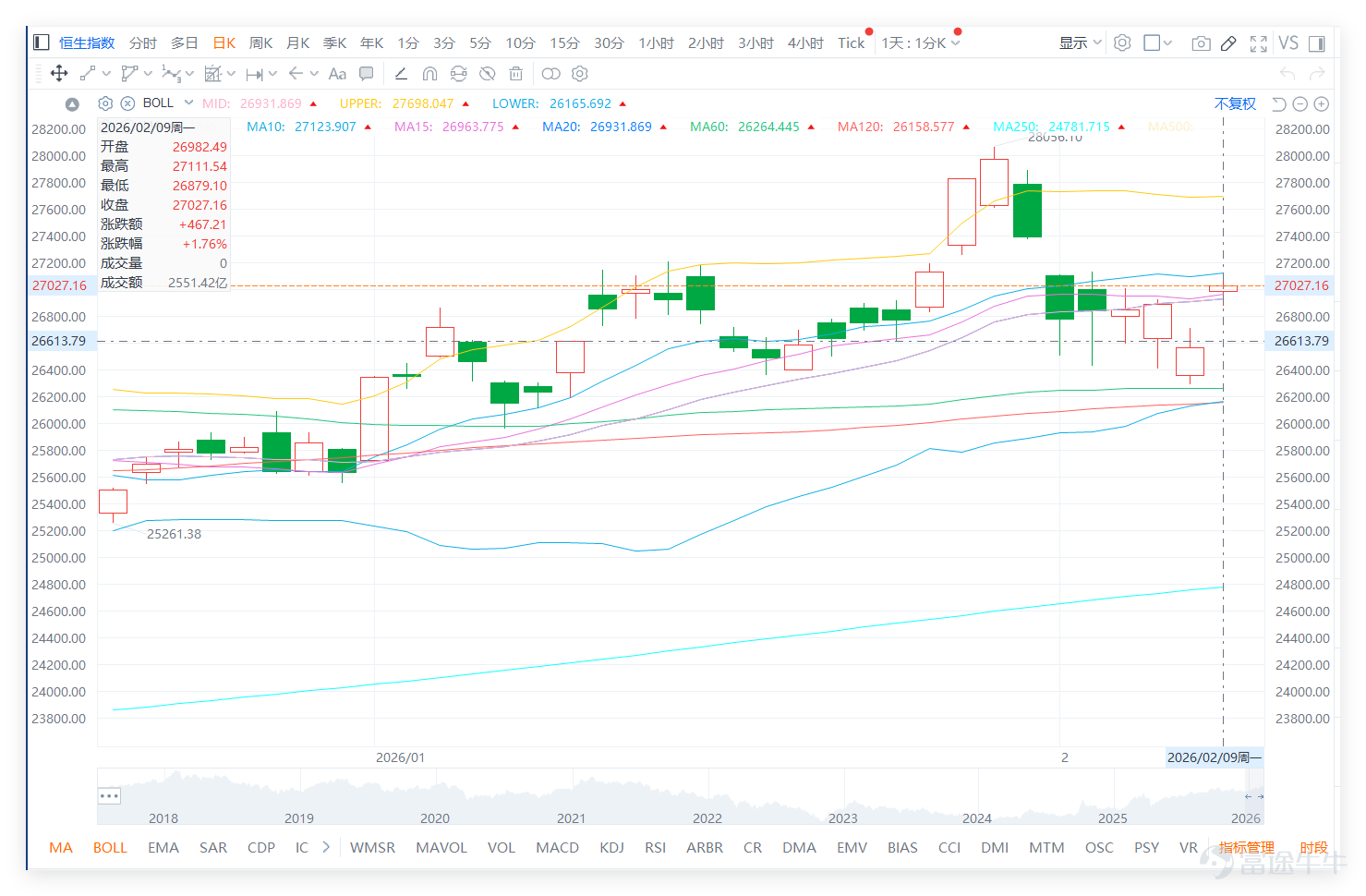Select the wave pattern drawing tool

pyautogui.click(x=171, y=73)
